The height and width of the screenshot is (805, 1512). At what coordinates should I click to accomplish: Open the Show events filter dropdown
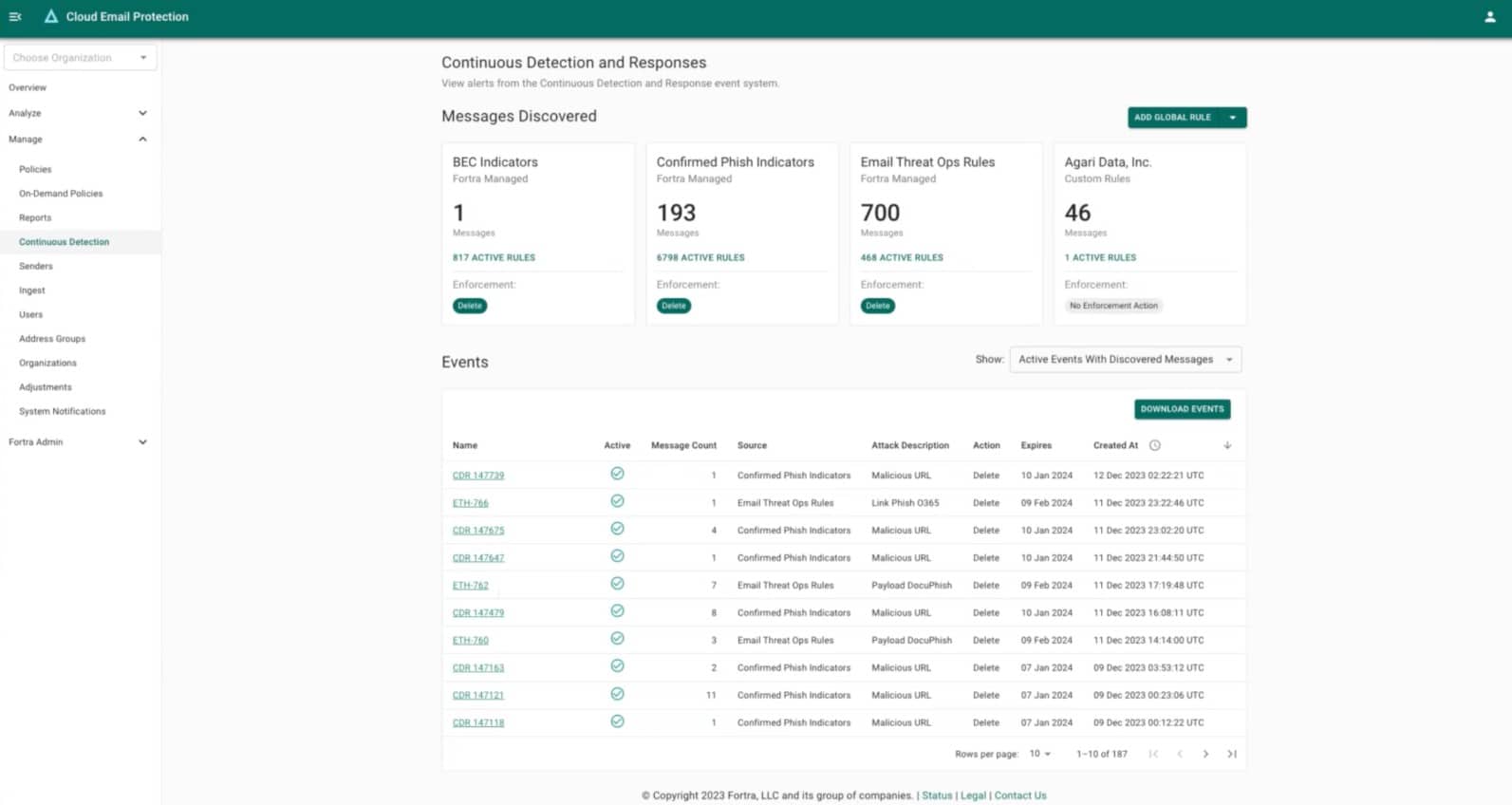(1126, 360)
